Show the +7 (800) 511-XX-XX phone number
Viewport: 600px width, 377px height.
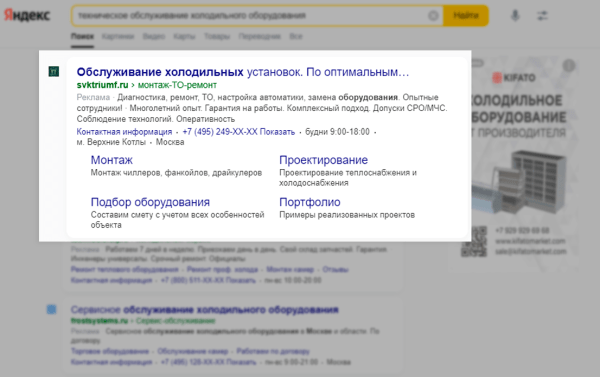208,280
